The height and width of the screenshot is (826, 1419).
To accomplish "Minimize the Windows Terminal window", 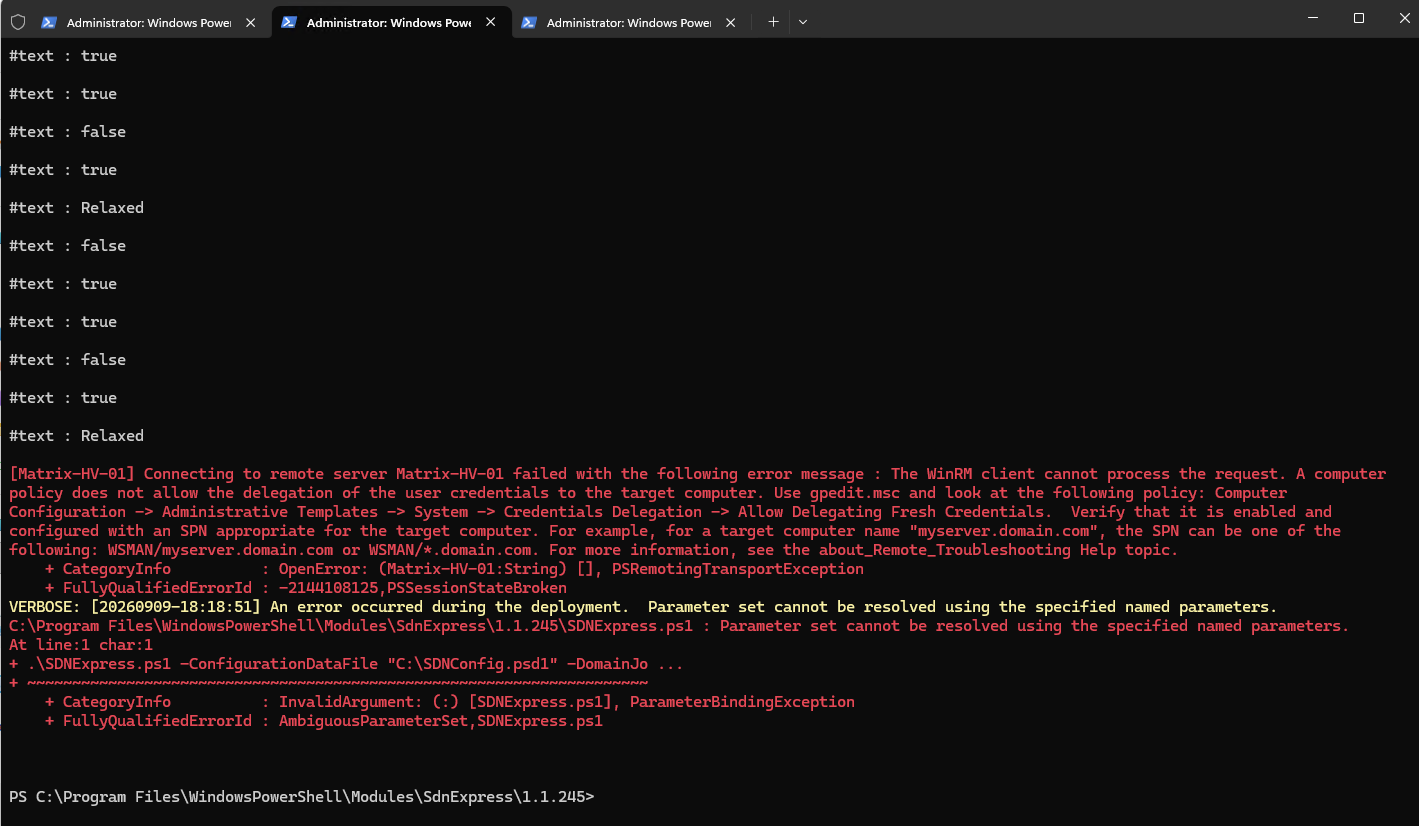I will tap(1312, 18).
